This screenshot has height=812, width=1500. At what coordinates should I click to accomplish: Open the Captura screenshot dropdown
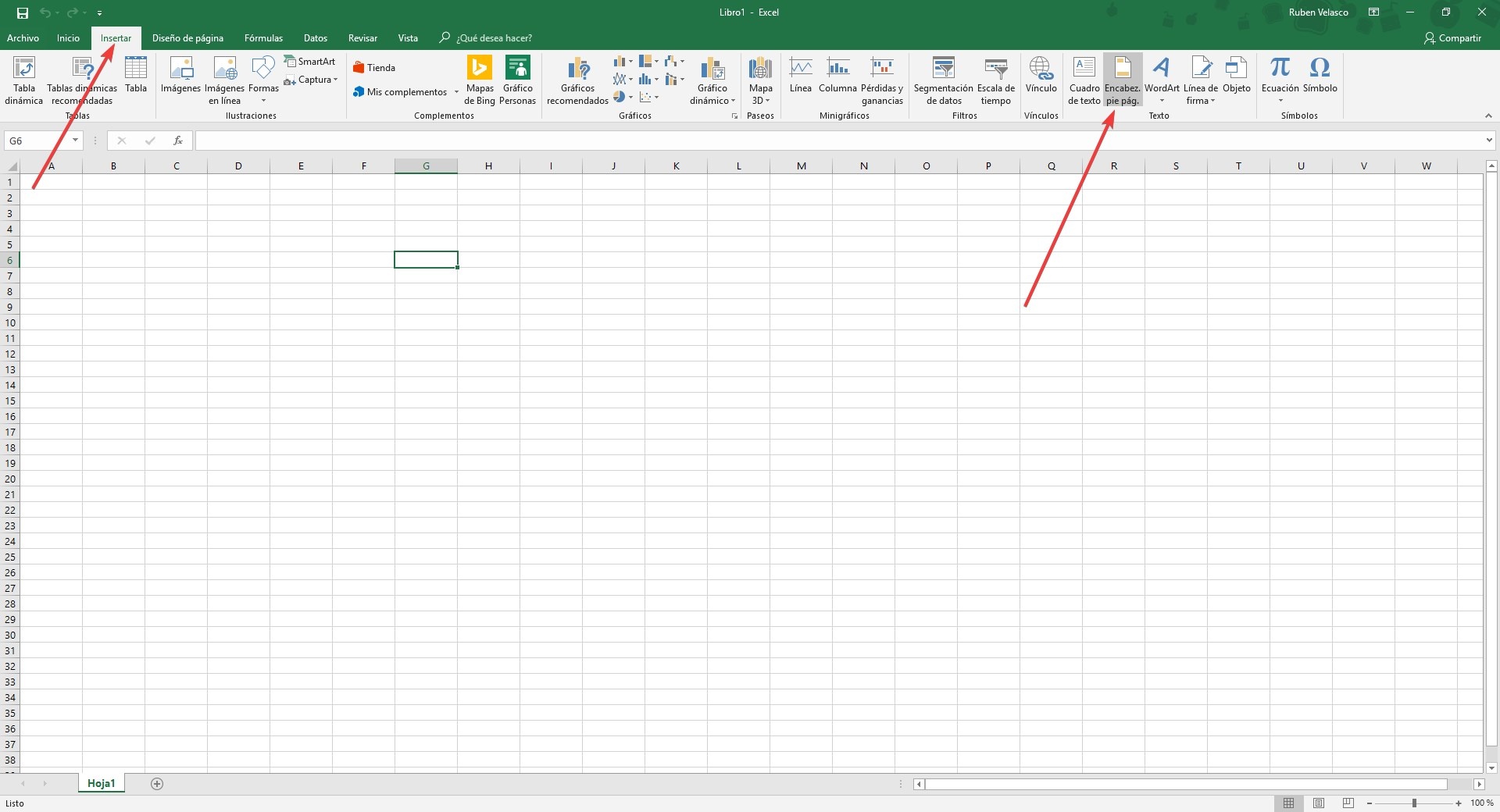311,80
